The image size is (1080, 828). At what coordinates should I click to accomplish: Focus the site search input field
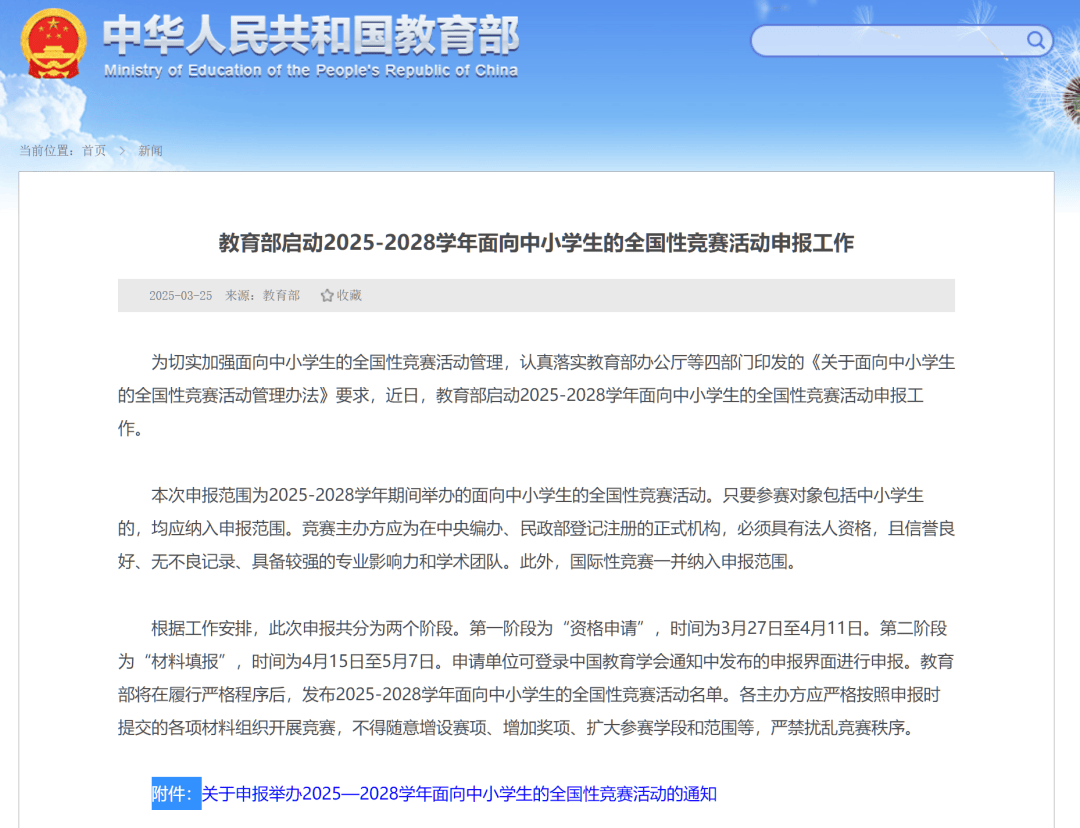point(902,41)
